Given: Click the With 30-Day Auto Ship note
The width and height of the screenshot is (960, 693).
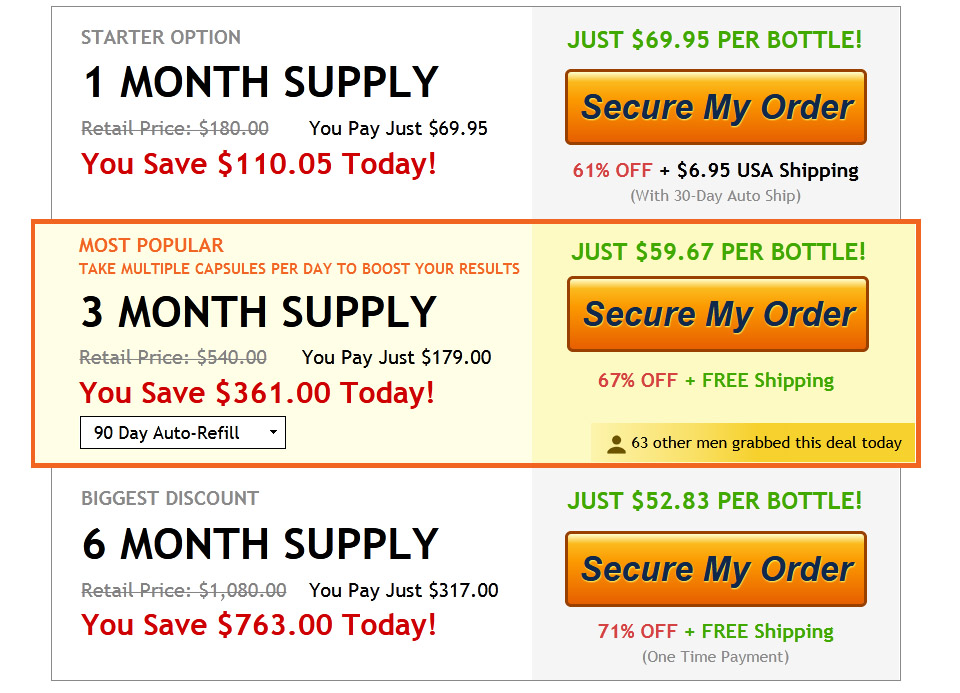Looking at the screenshot, I should coord(716,196).
